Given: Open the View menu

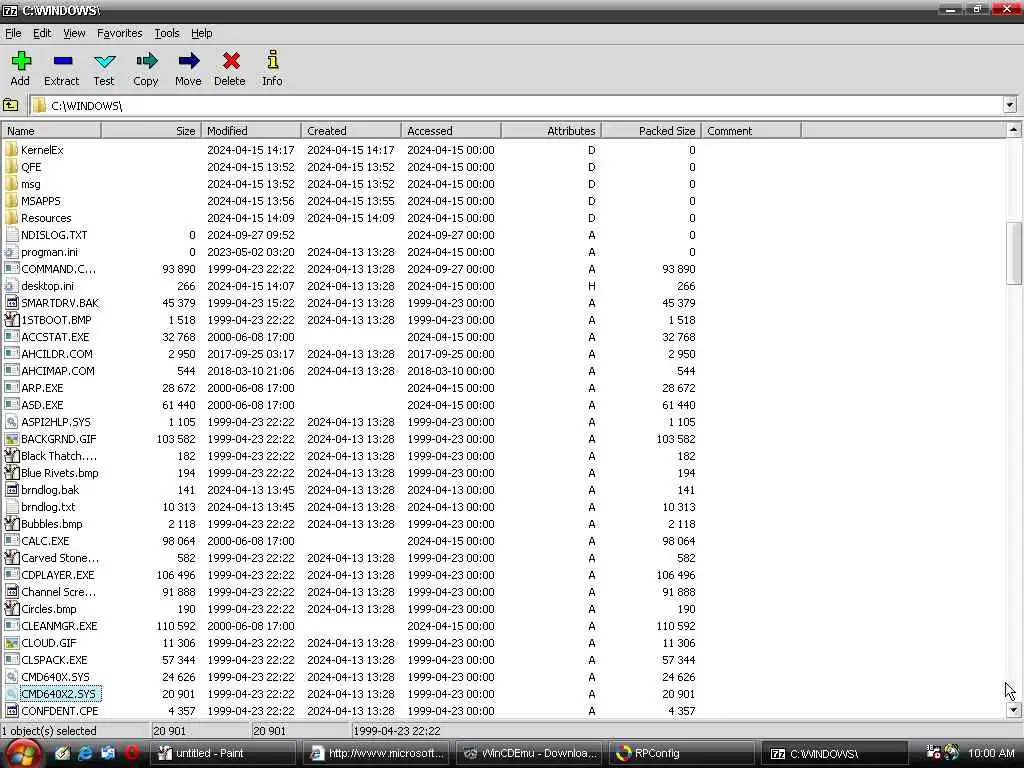Looking at the screenshot, I should tap(74, 33).
